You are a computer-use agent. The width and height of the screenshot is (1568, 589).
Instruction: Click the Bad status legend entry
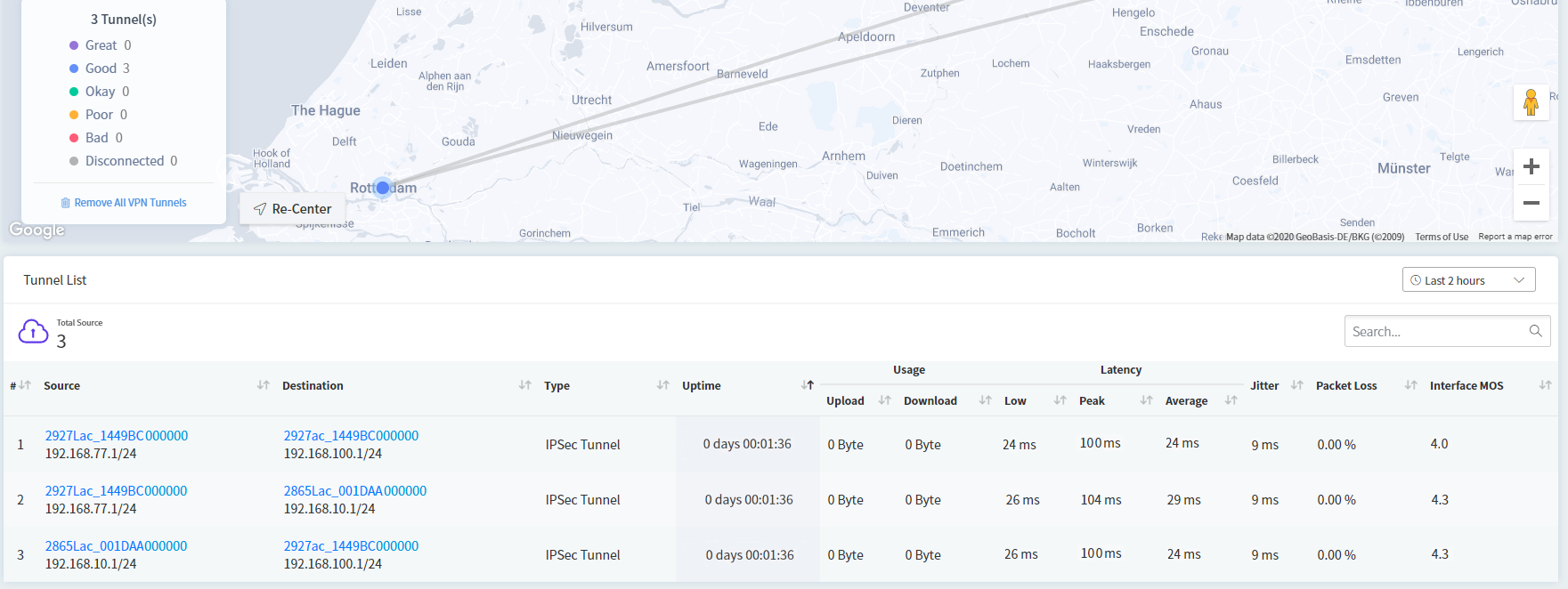pyautogui.click(x=96, y=138)
